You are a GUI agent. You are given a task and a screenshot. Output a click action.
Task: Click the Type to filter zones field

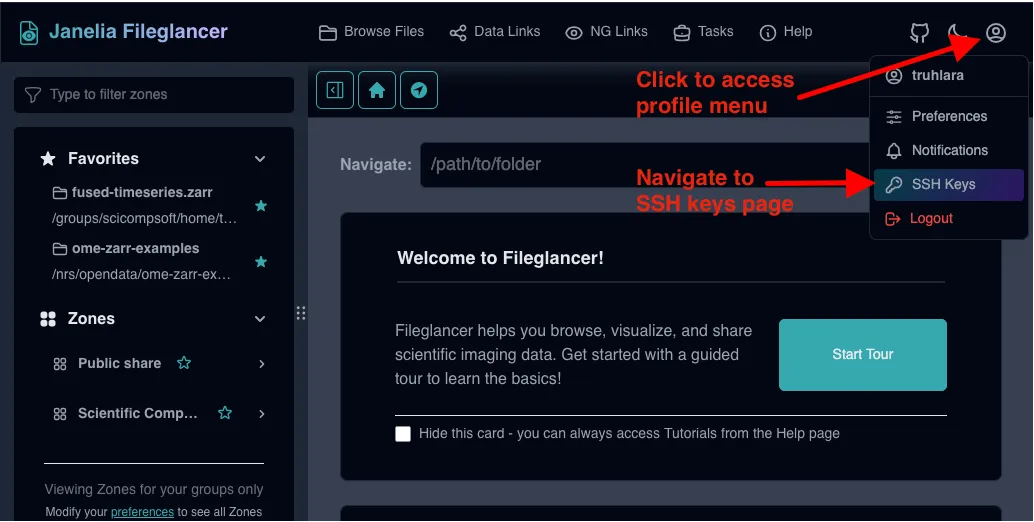click(x=154, y=95)
